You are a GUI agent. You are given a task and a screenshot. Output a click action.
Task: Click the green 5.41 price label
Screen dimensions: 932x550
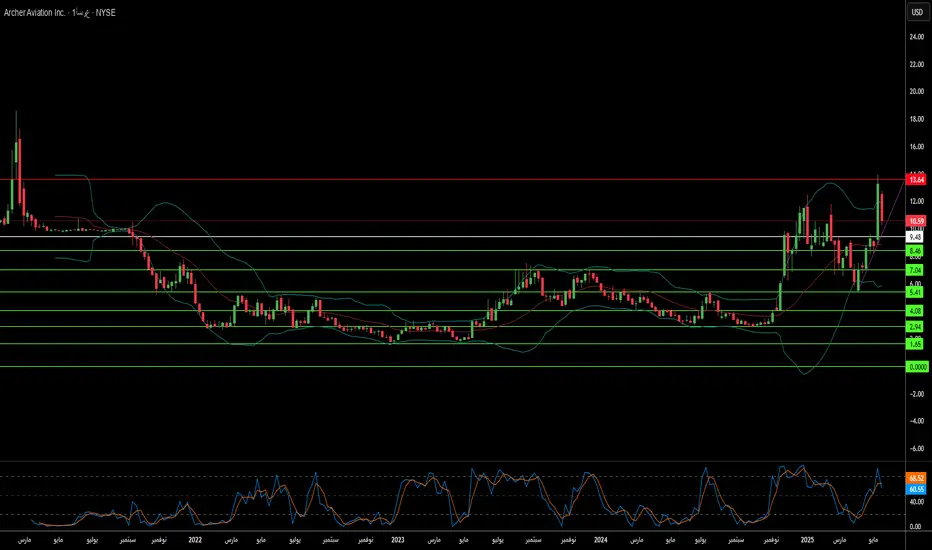(x=916, y=292)
